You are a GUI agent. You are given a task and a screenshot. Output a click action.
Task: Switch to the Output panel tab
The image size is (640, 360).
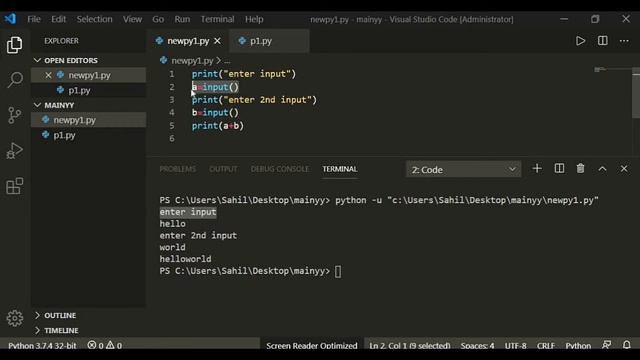pos(223,169)
